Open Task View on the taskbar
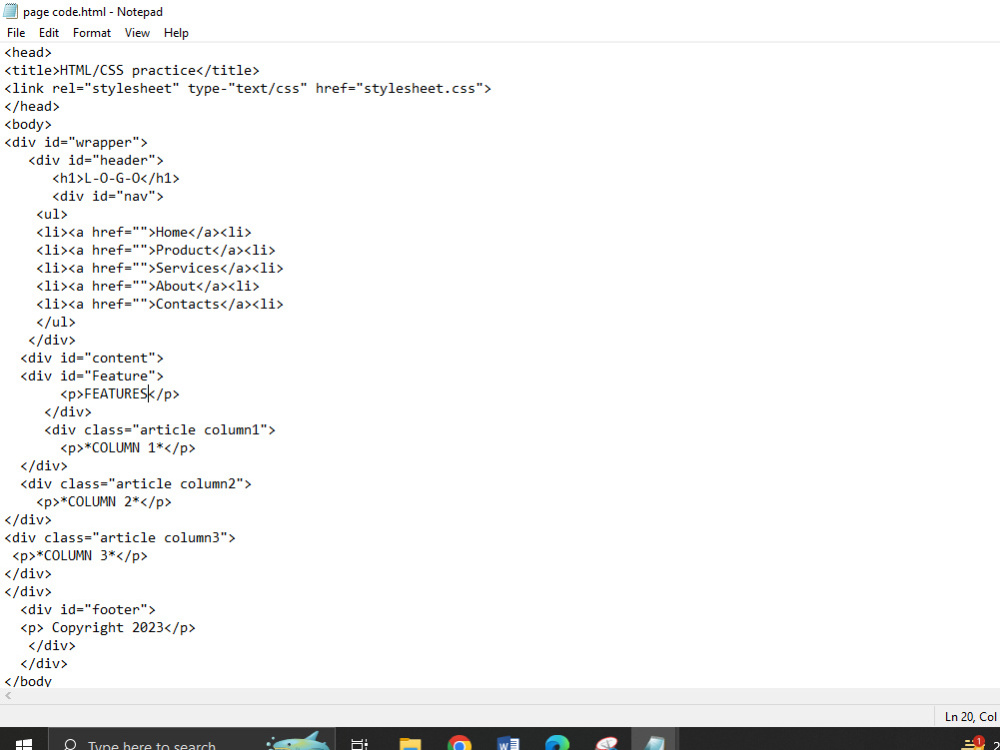 360,744
